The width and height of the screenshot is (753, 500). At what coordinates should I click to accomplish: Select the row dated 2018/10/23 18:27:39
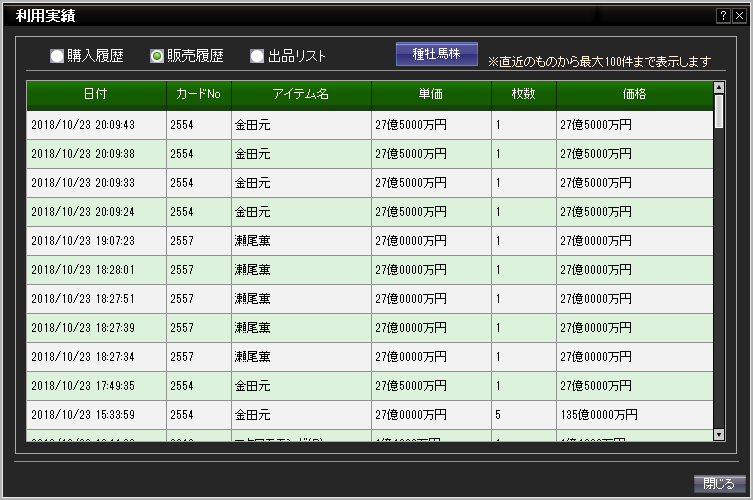pyautogui.click(x=370, y=328)
